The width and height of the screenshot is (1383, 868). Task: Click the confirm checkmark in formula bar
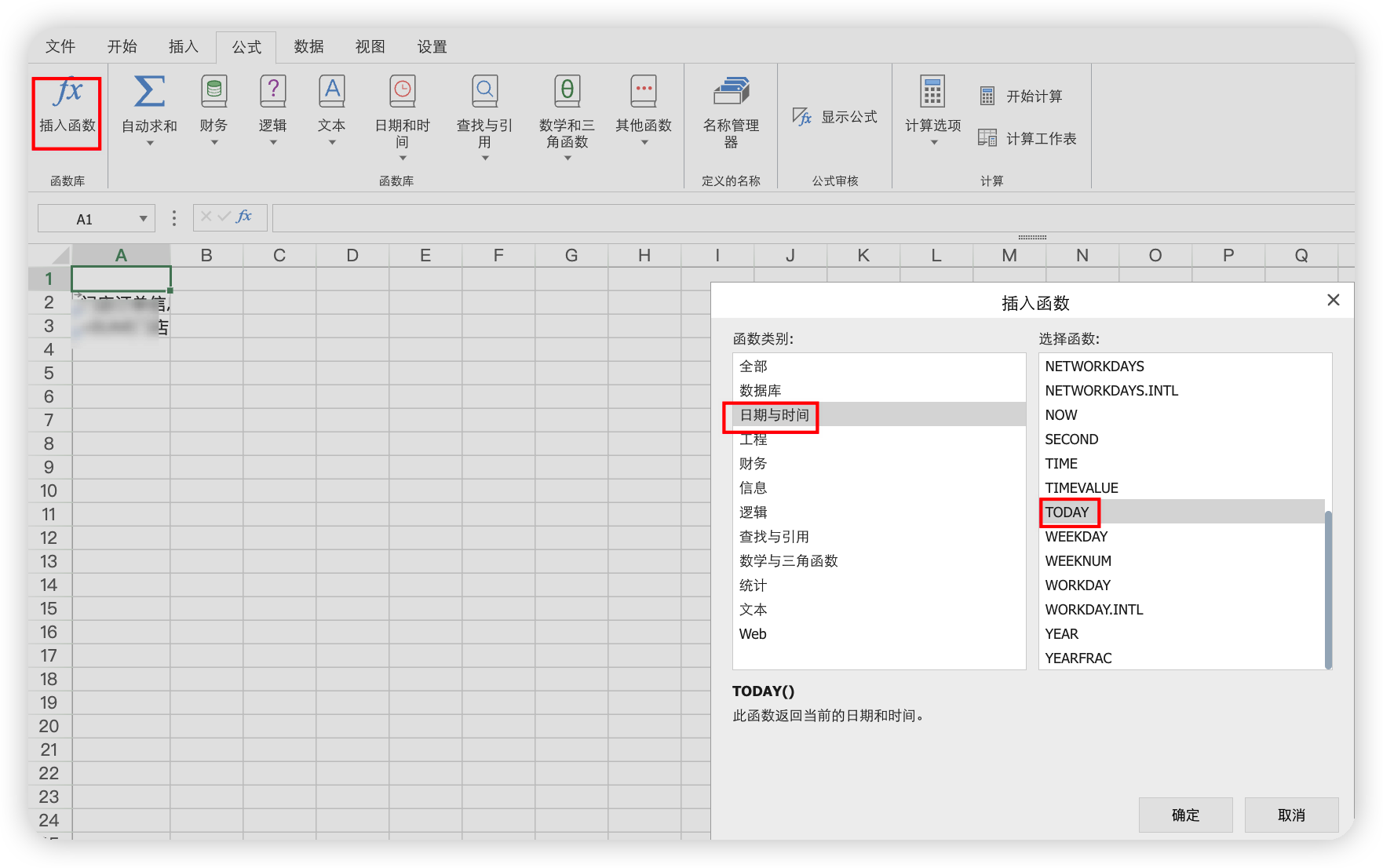tap(224, 217)
